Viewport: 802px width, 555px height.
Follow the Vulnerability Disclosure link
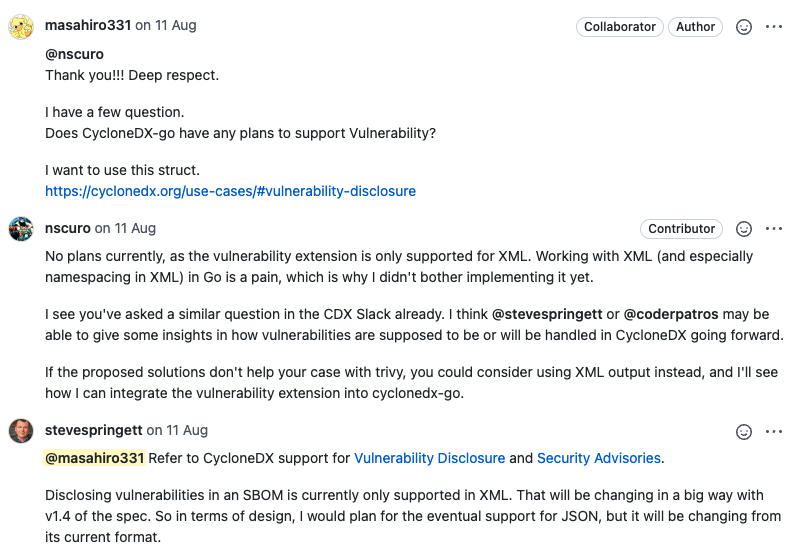click(x=429, y=458)
